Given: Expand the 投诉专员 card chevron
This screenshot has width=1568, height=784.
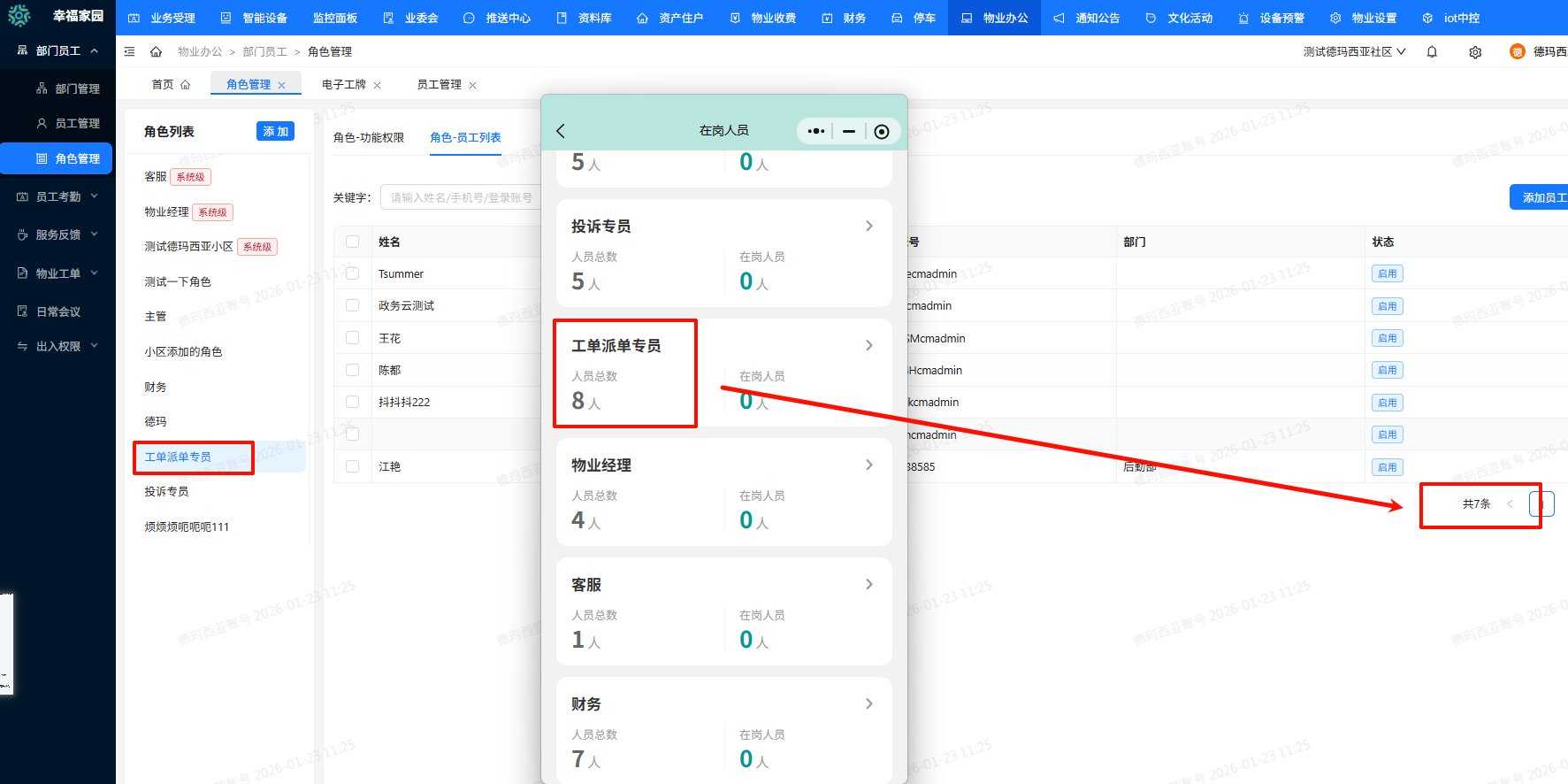Looking at the screenshot, I should 868,227.
